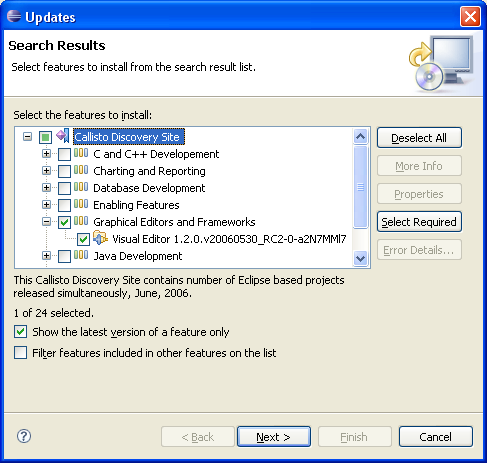Select the Java Development tree item

[138, 256]
